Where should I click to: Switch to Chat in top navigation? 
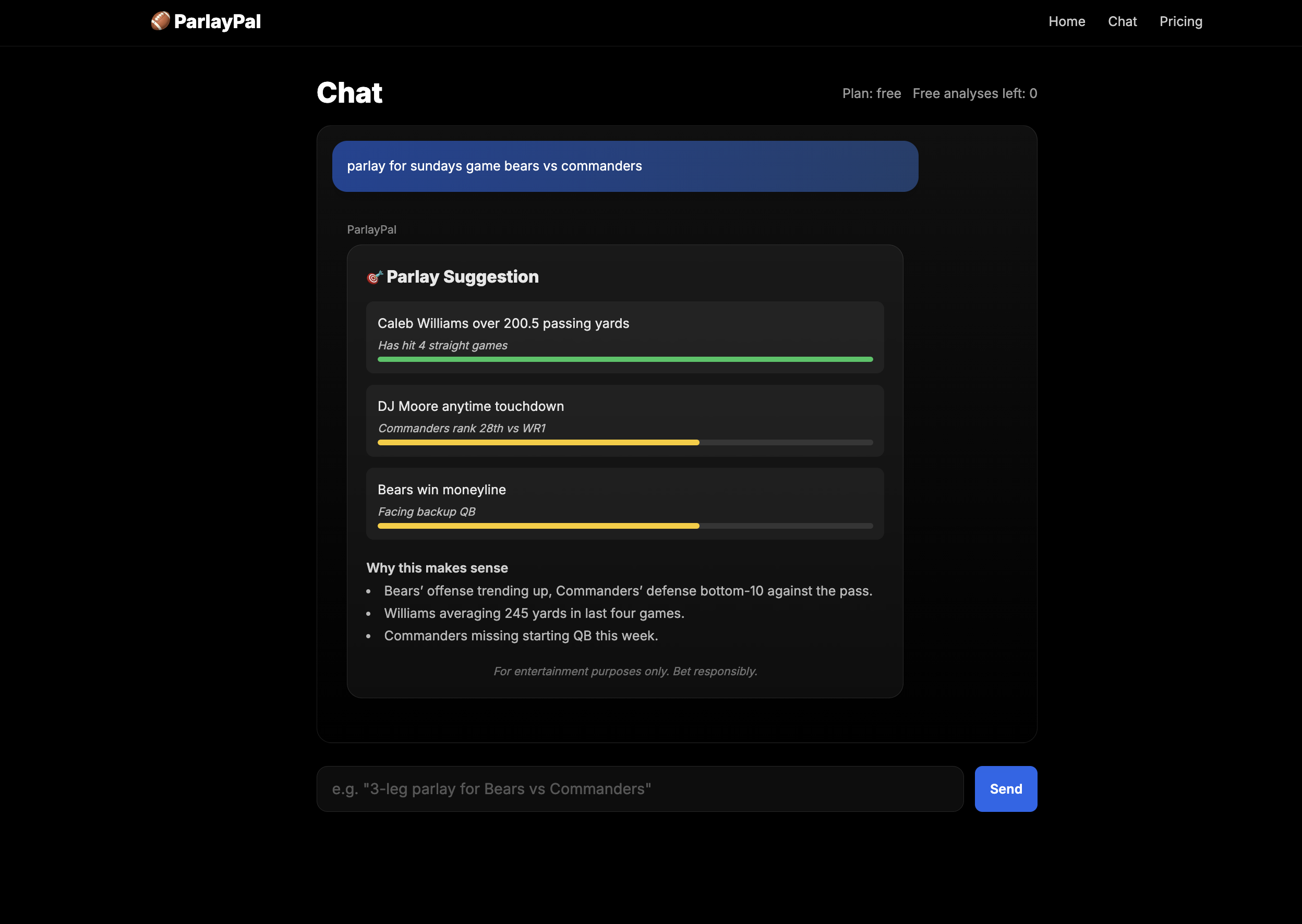[1122, 21]
